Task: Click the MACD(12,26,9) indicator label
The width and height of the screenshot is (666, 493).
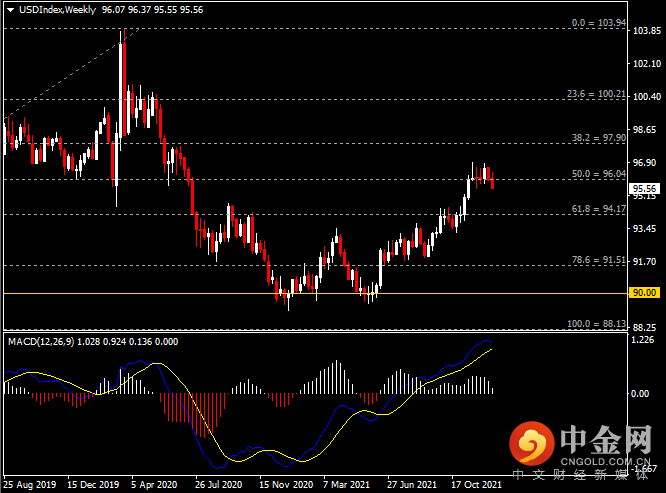Action: 41,342
